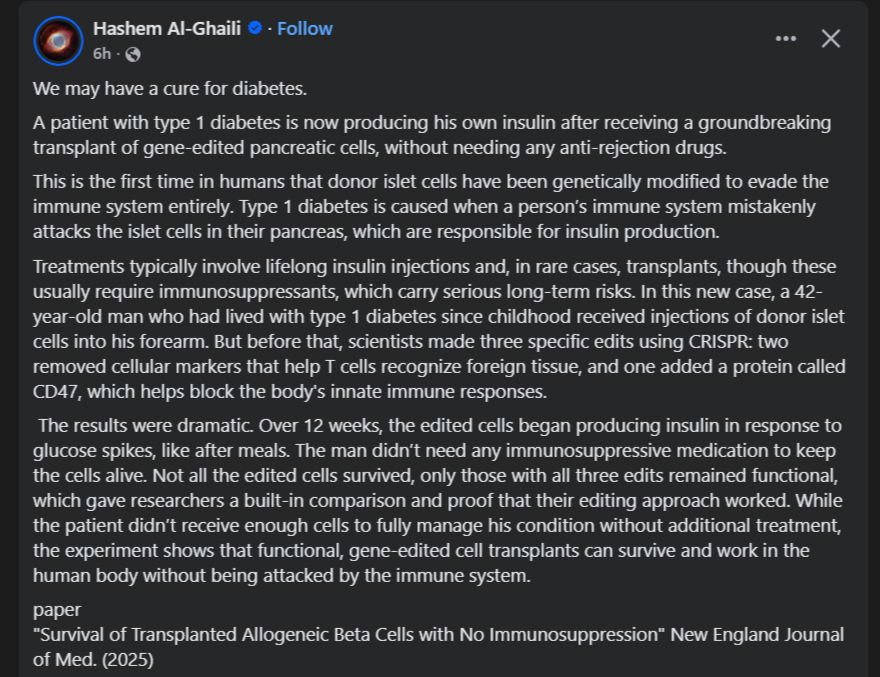Open the 6h post timestamp
Screen dimensions: 880x677
[102, 54]
